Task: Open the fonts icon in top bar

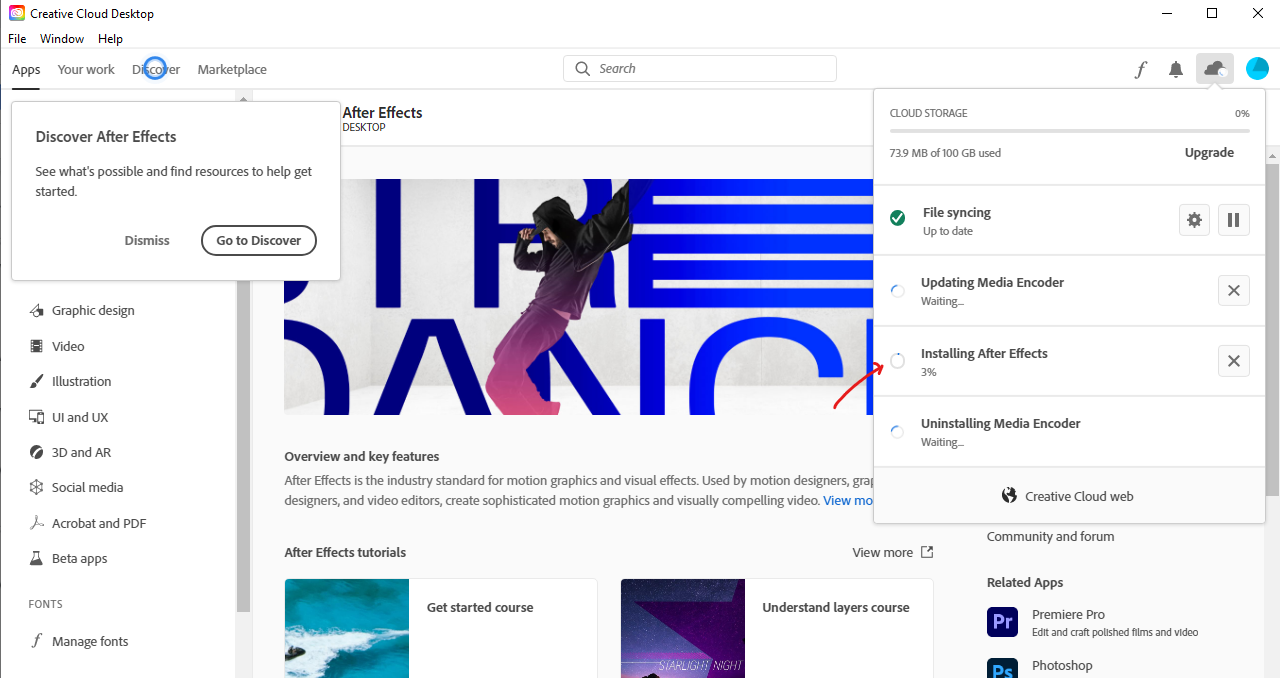Action: [x=1140, y=69]
